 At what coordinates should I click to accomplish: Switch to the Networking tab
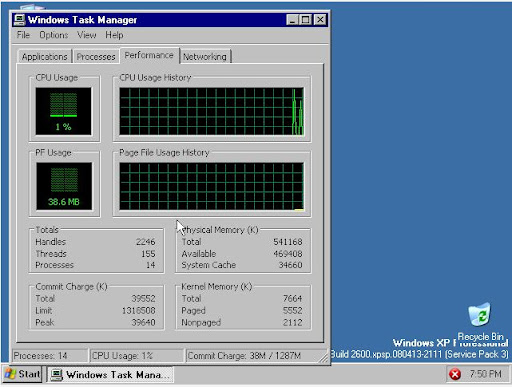205,57
